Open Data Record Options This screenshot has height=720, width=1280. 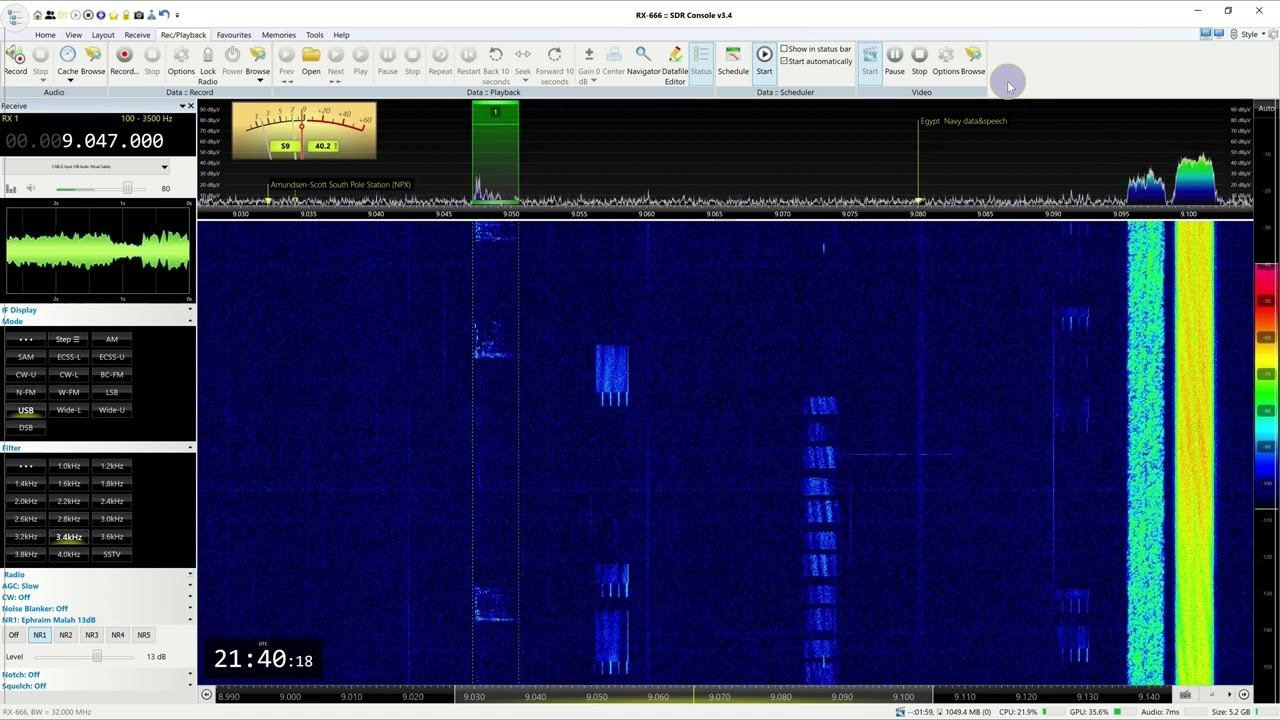(x=181, y=60)
